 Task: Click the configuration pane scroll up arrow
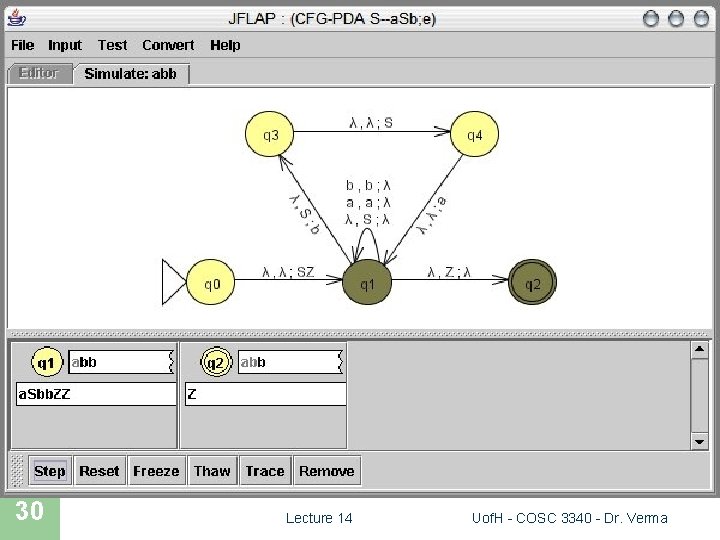(699, 349)
